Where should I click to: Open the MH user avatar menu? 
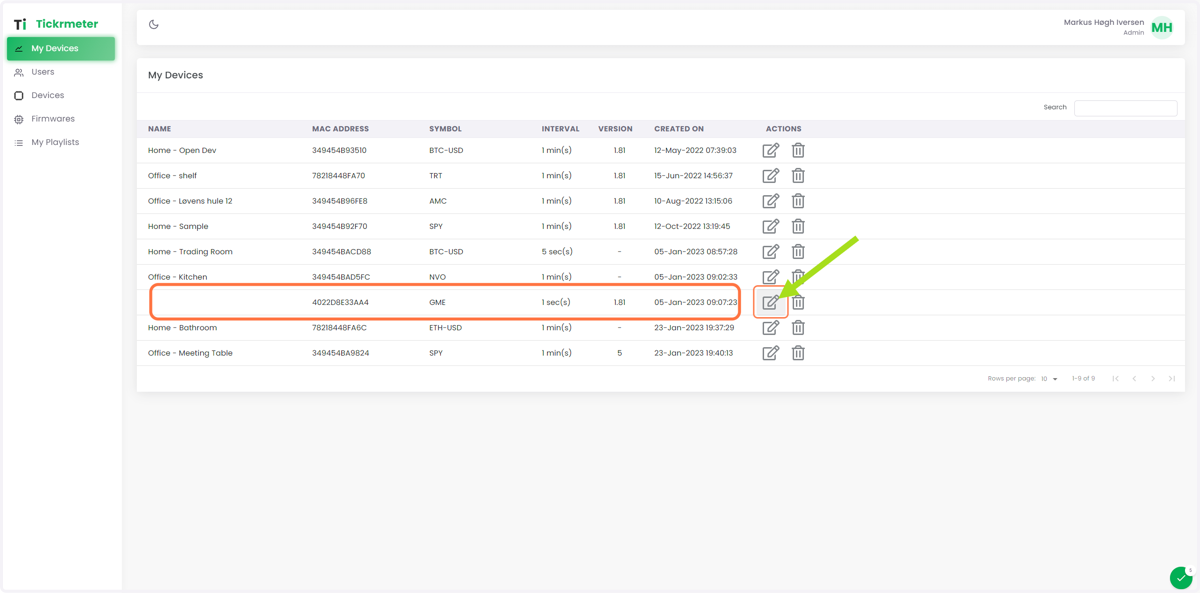(x=1162, y=28)
